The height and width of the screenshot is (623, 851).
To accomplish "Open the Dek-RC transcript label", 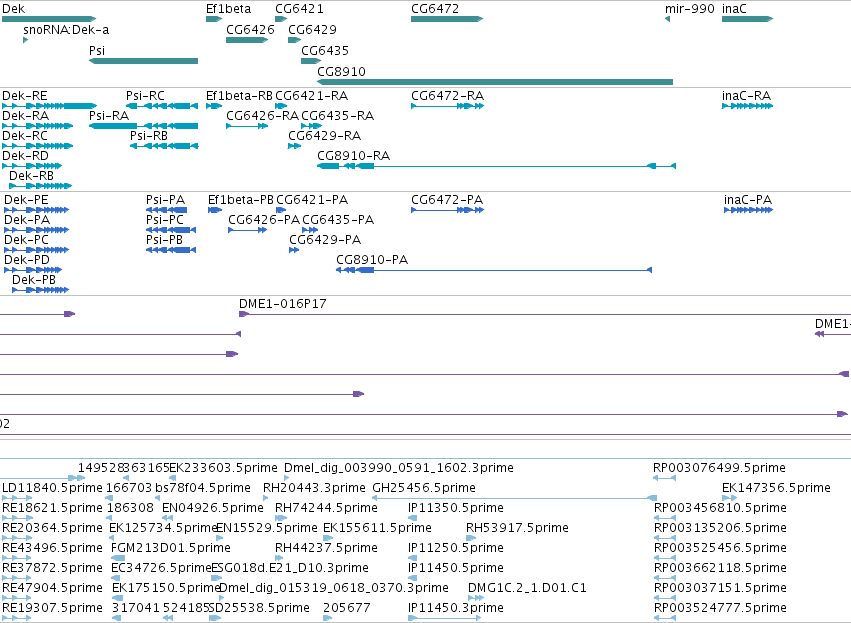I will point(25,136).
